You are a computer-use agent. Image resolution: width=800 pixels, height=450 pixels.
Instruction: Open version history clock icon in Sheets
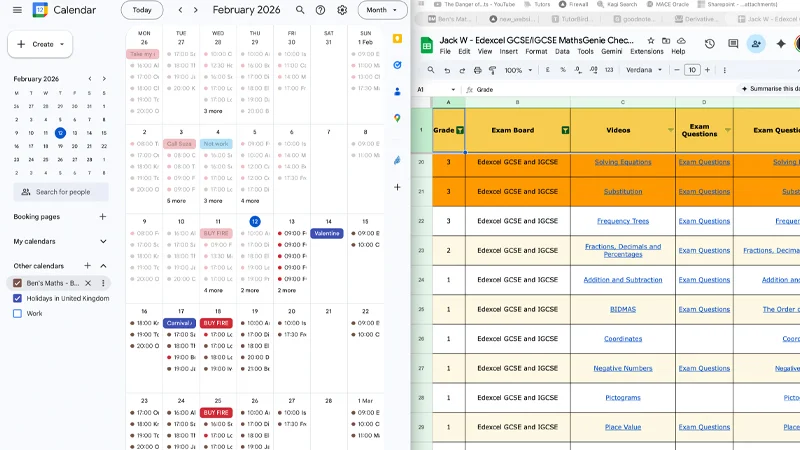(710, 44)
